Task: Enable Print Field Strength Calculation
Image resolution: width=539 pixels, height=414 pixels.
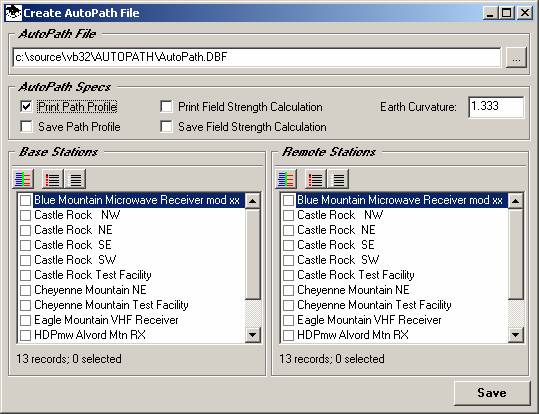Action: [166, 107]
